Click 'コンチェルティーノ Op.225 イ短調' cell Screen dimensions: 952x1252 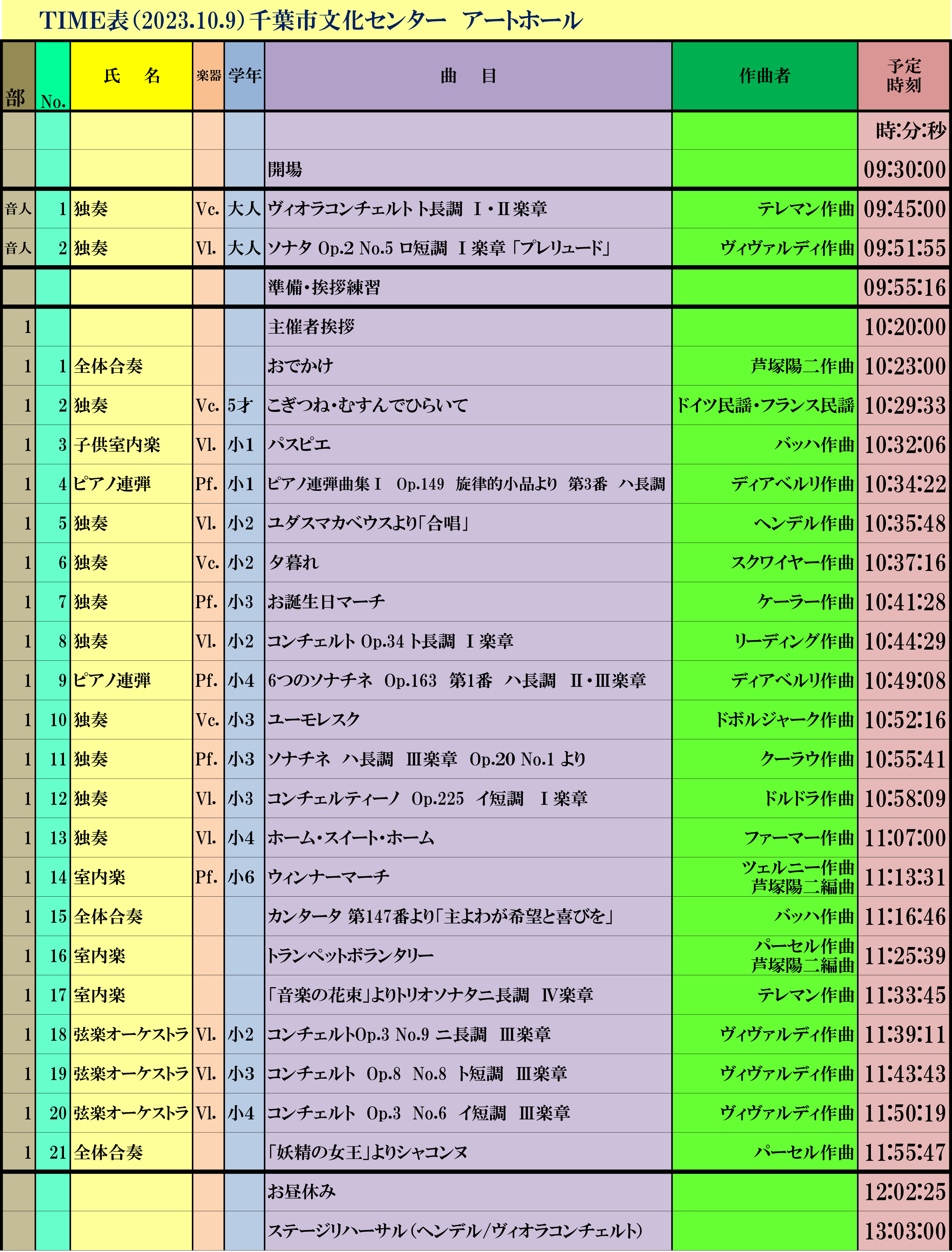point(468,798)
